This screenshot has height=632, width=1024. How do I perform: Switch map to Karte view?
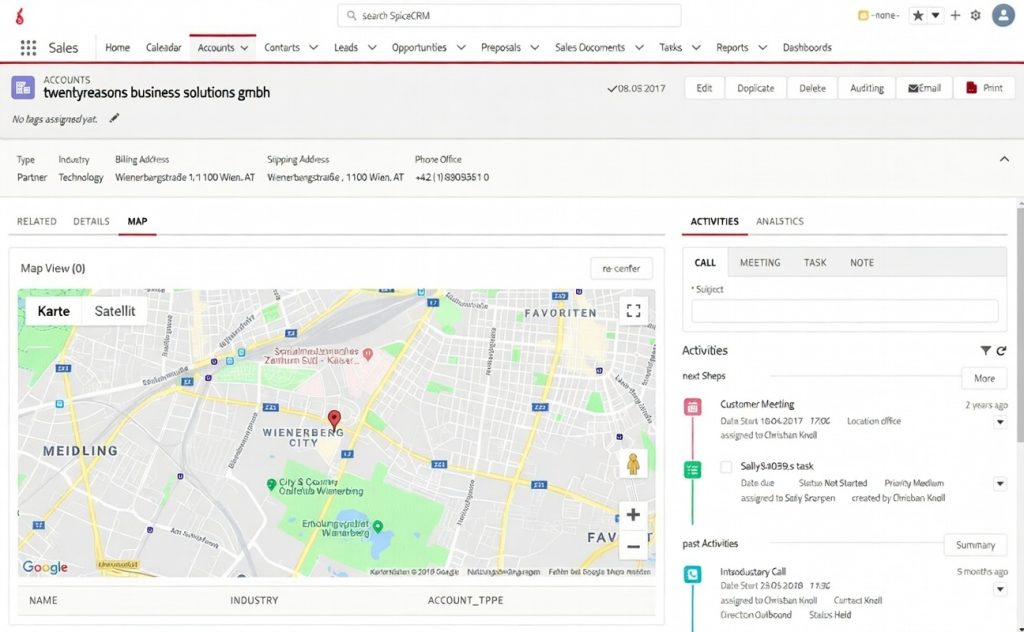(x=54, y=311)
